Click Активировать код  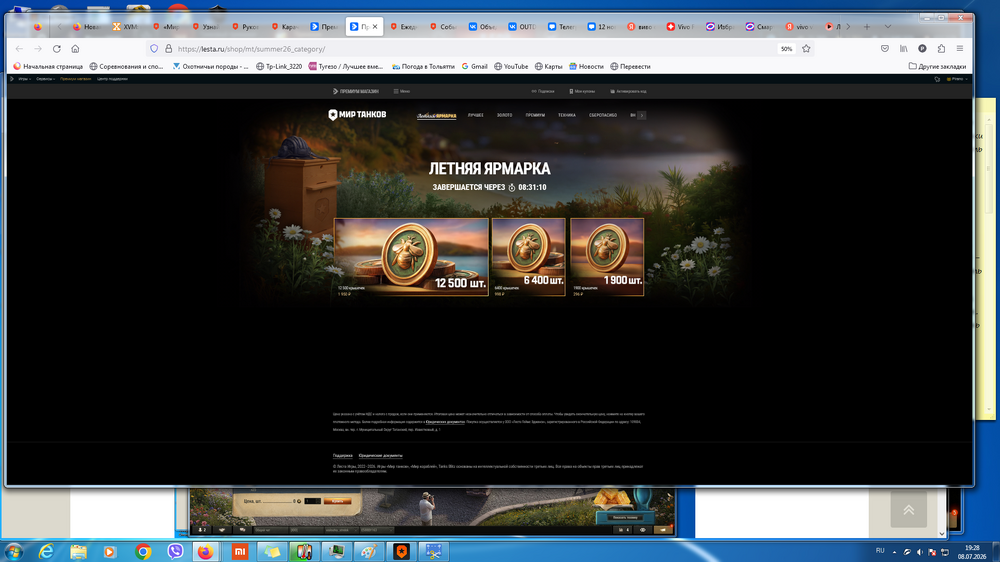[628, 91]
